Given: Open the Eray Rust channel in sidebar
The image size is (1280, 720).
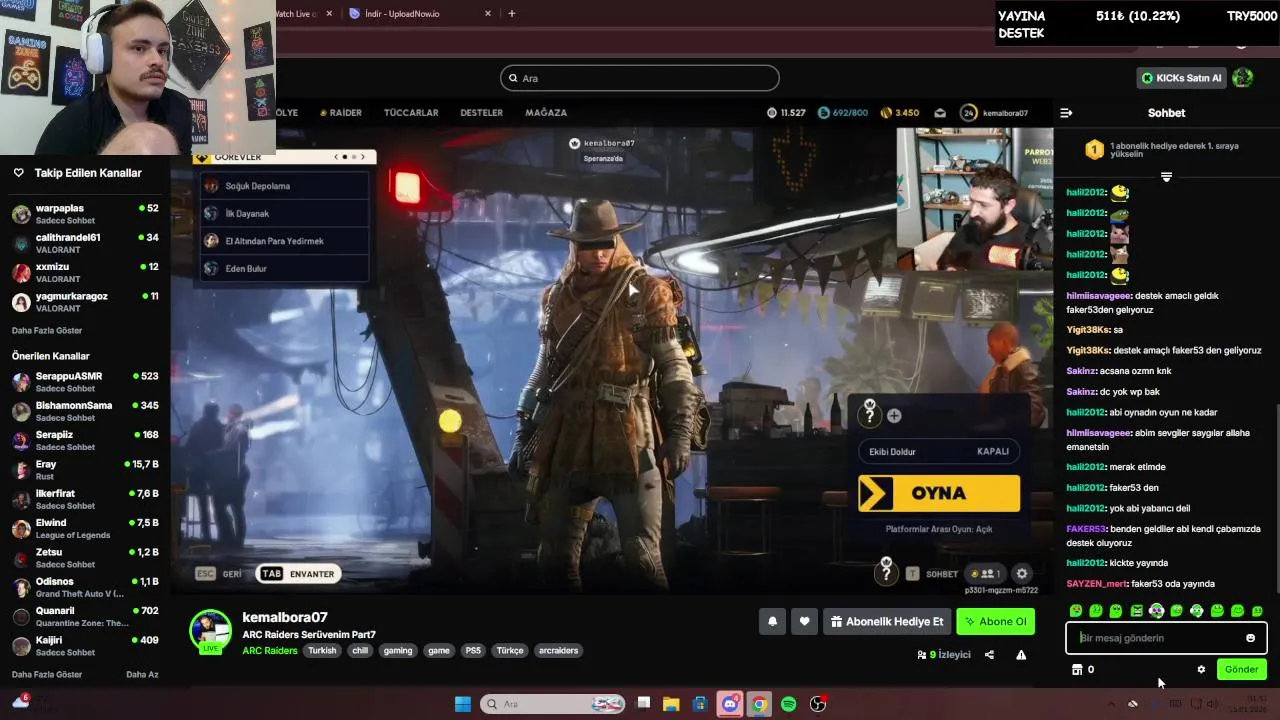Looking at the screenshot, I should click(x=85, y=470).
